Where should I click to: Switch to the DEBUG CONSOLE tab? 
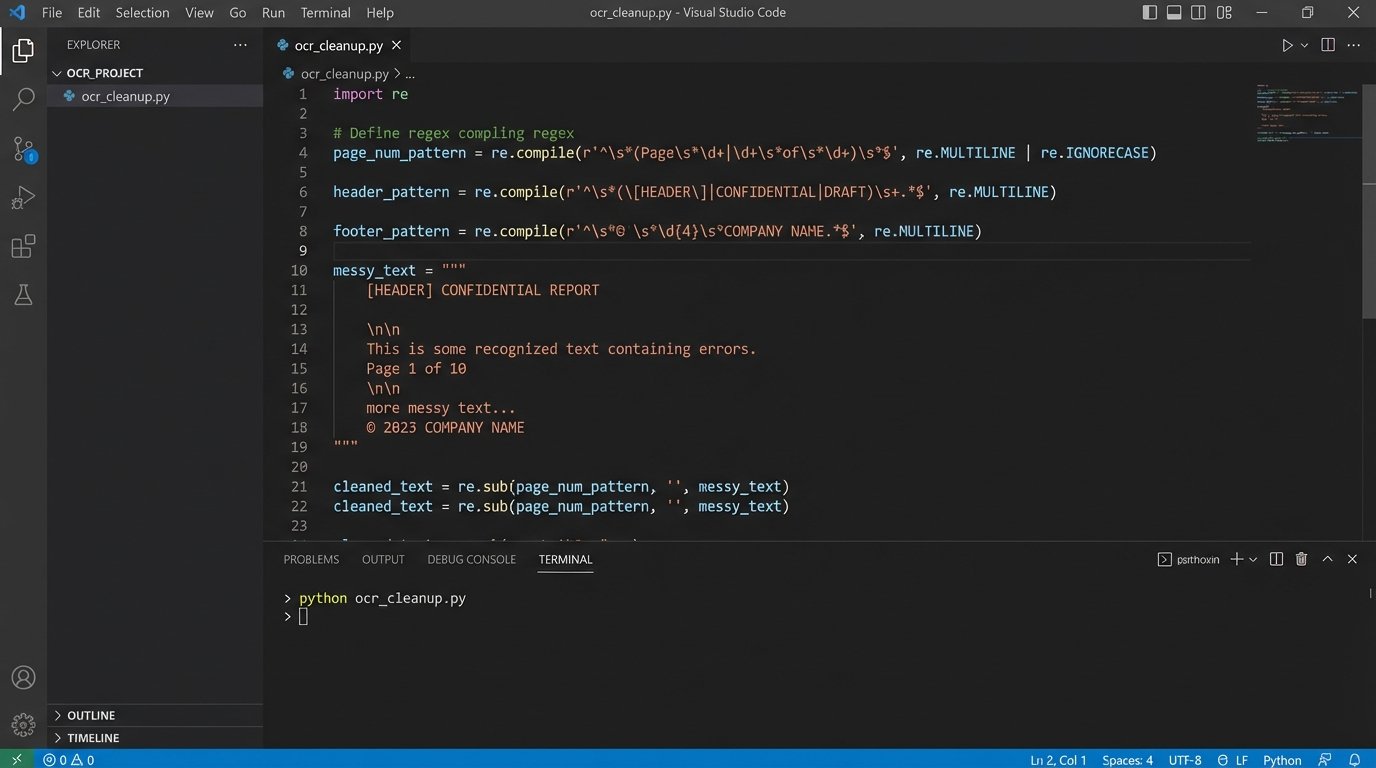(471, 559)
